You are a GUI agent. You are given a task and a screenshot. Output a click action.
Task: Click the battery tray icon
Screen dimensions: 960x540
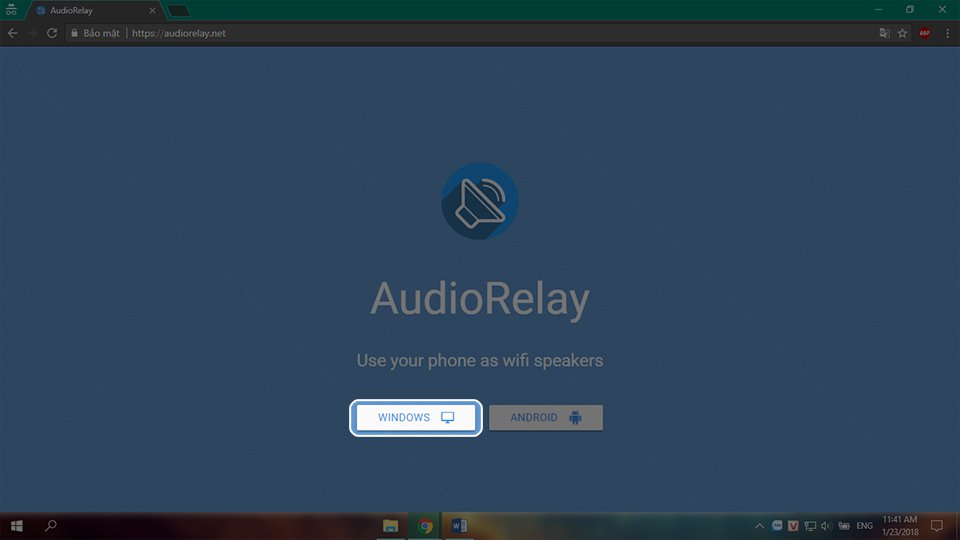[844, 526]
